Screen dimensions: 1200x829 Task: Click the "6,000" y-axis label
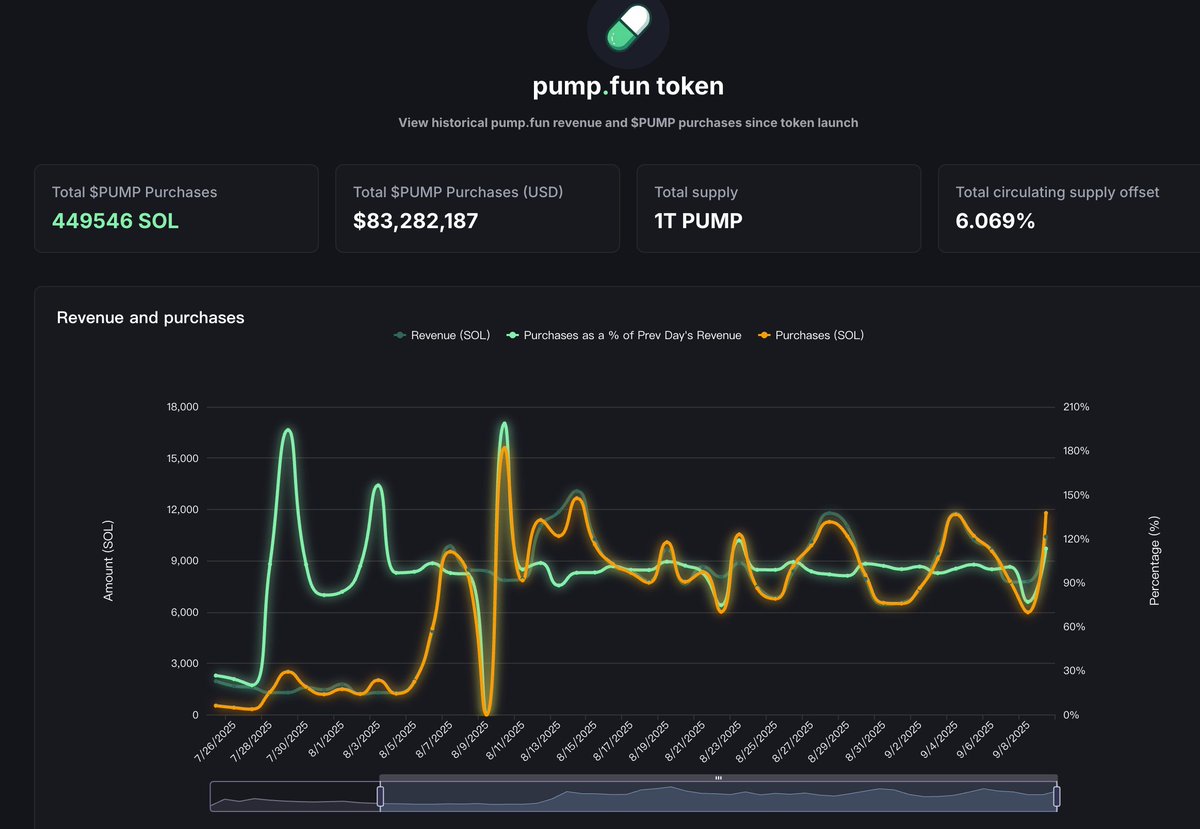point(184,612)
